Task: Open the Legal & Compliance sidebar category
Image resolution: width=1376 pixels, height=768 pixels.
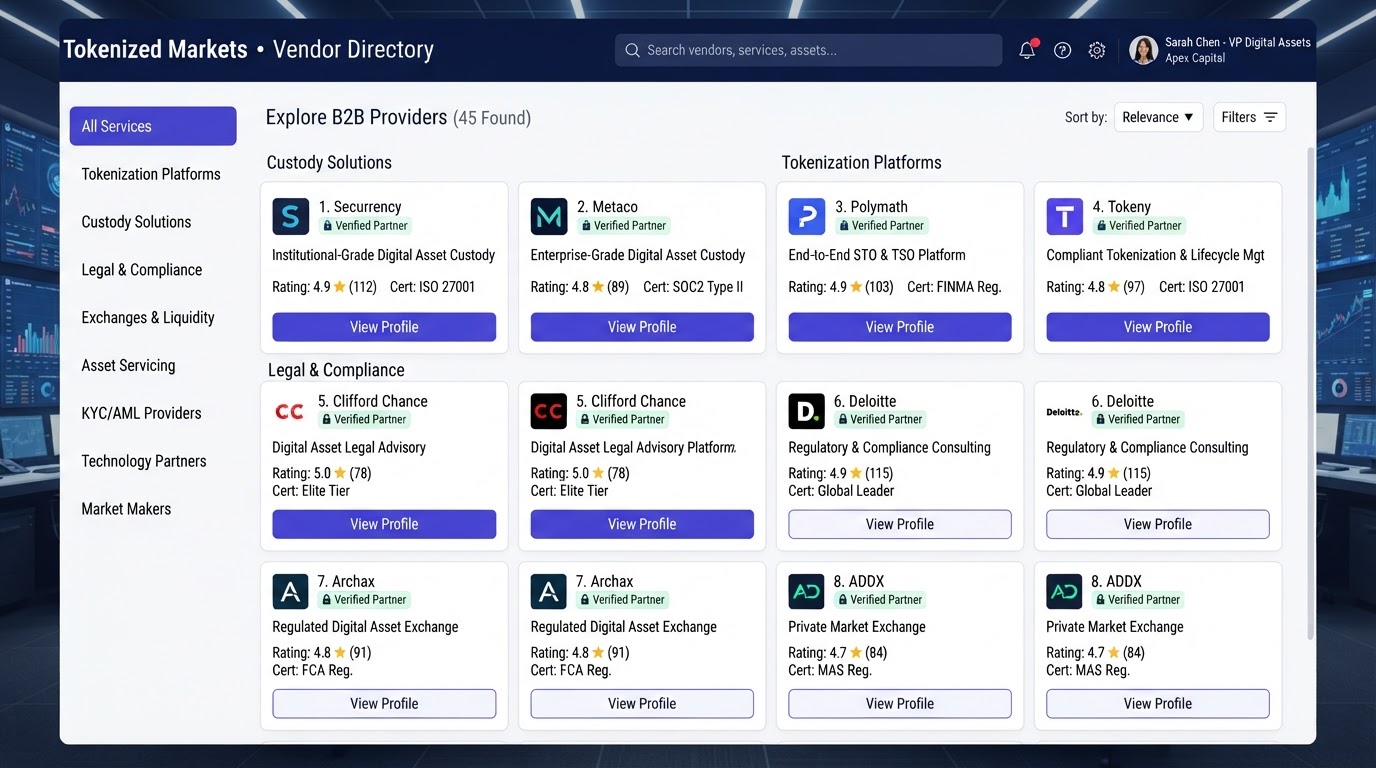Action: [142, 270]
